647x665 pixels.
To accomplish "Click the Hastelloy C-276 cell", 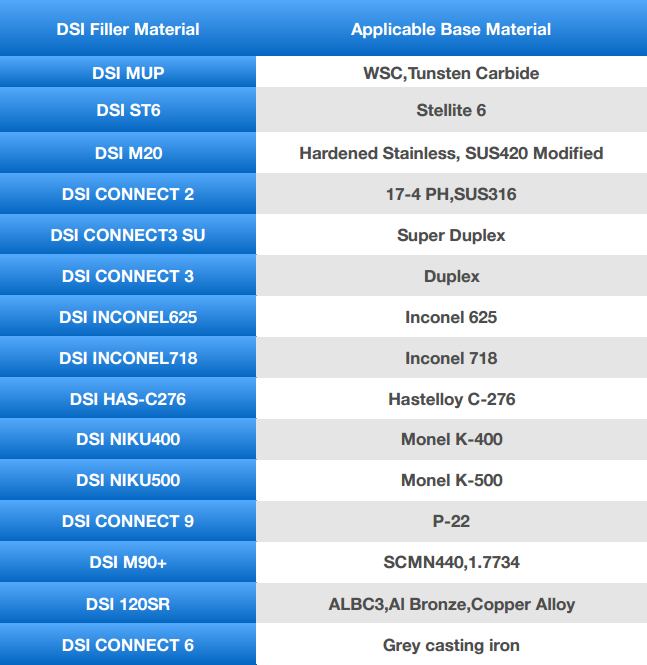I will tap(451, 399).
